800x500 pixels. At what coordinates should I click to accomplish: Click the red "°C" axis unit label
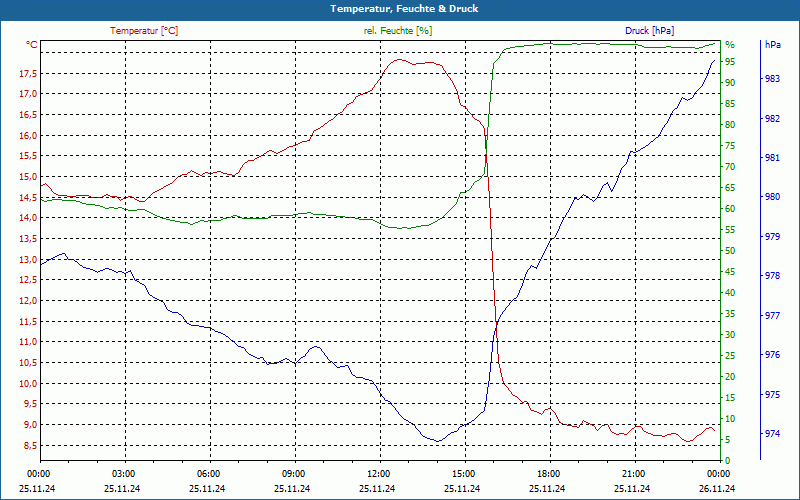32,45
